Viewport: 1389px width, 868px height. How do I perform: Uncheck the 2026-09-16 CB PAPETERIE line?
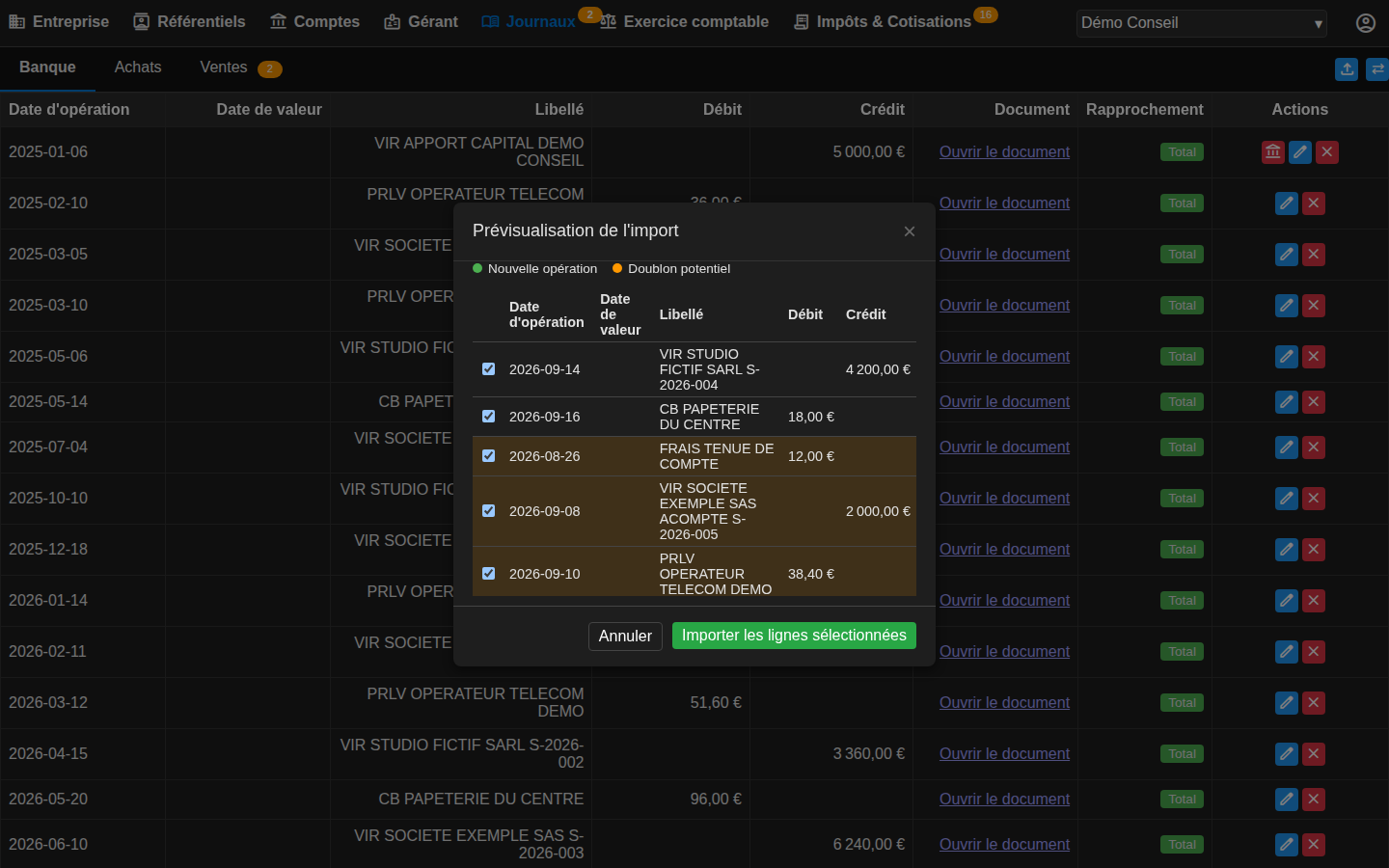(x=489, y=417)
